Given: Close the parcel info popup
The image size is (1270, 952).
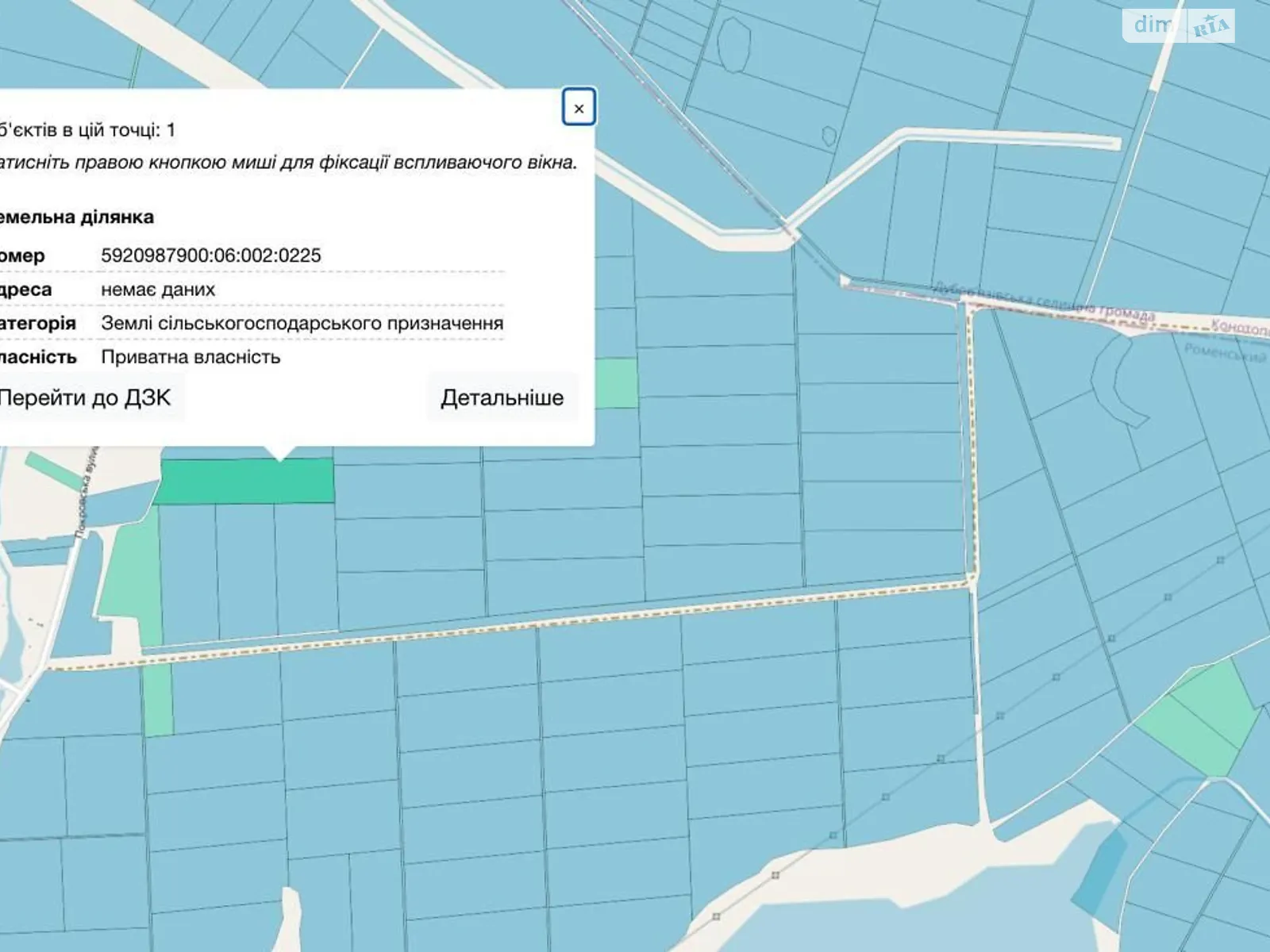Looking at the screenshot, I should pos(579,108).
